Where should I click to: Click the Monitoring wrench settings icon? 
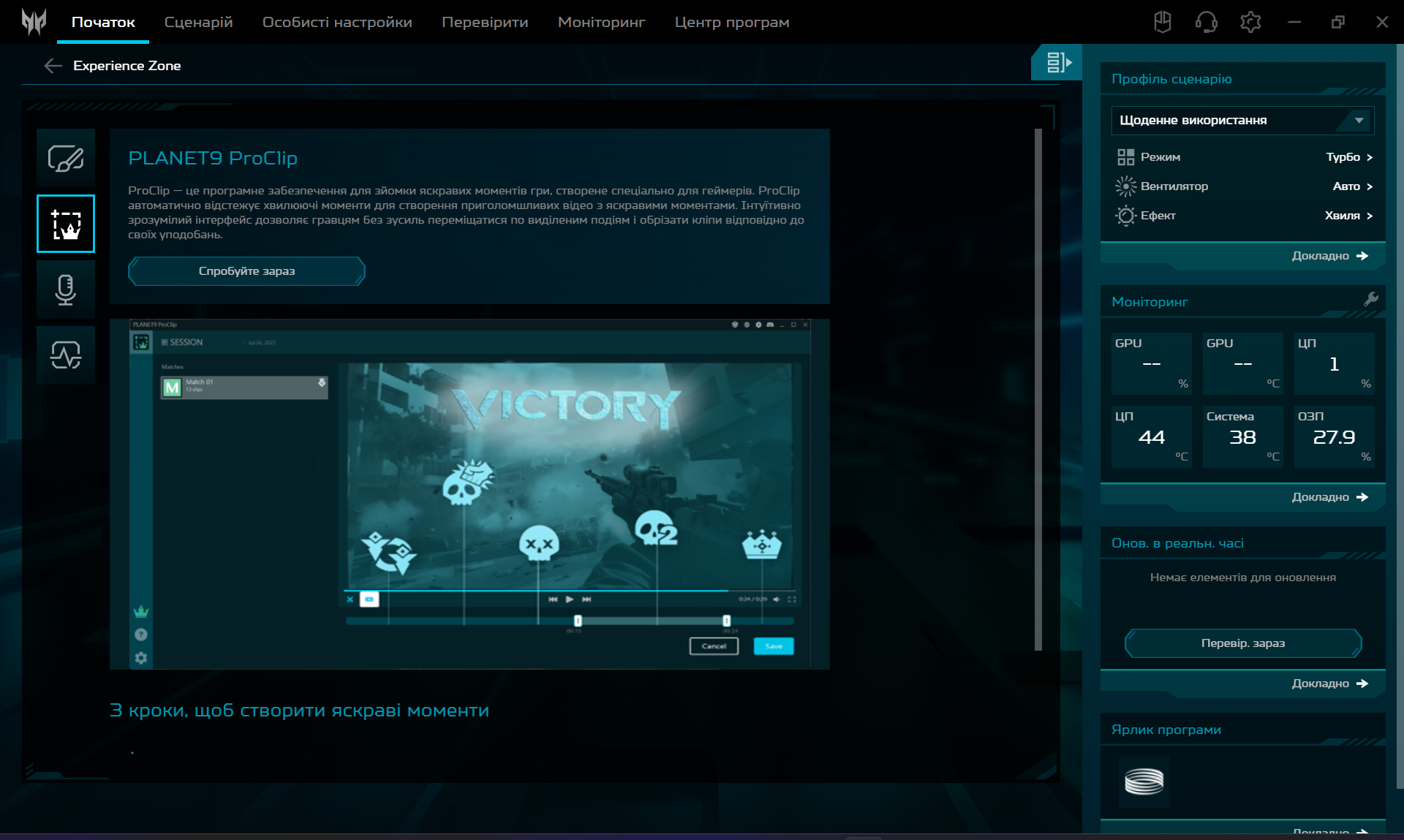(1370, 299)
